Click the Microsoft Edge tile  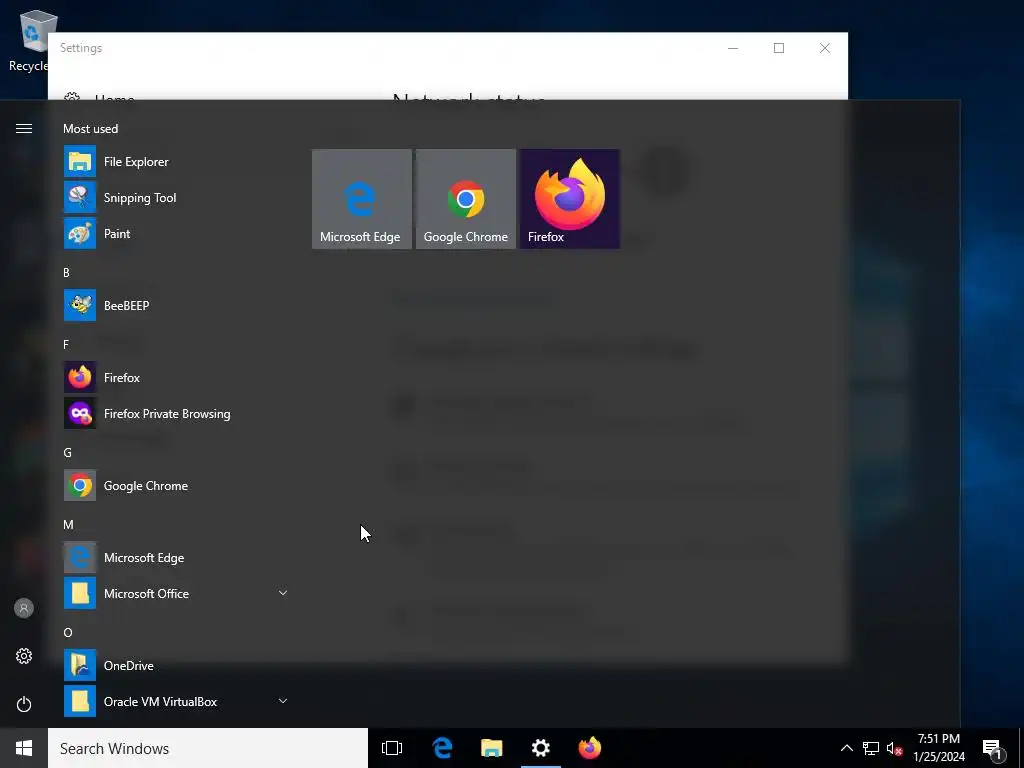362,199
